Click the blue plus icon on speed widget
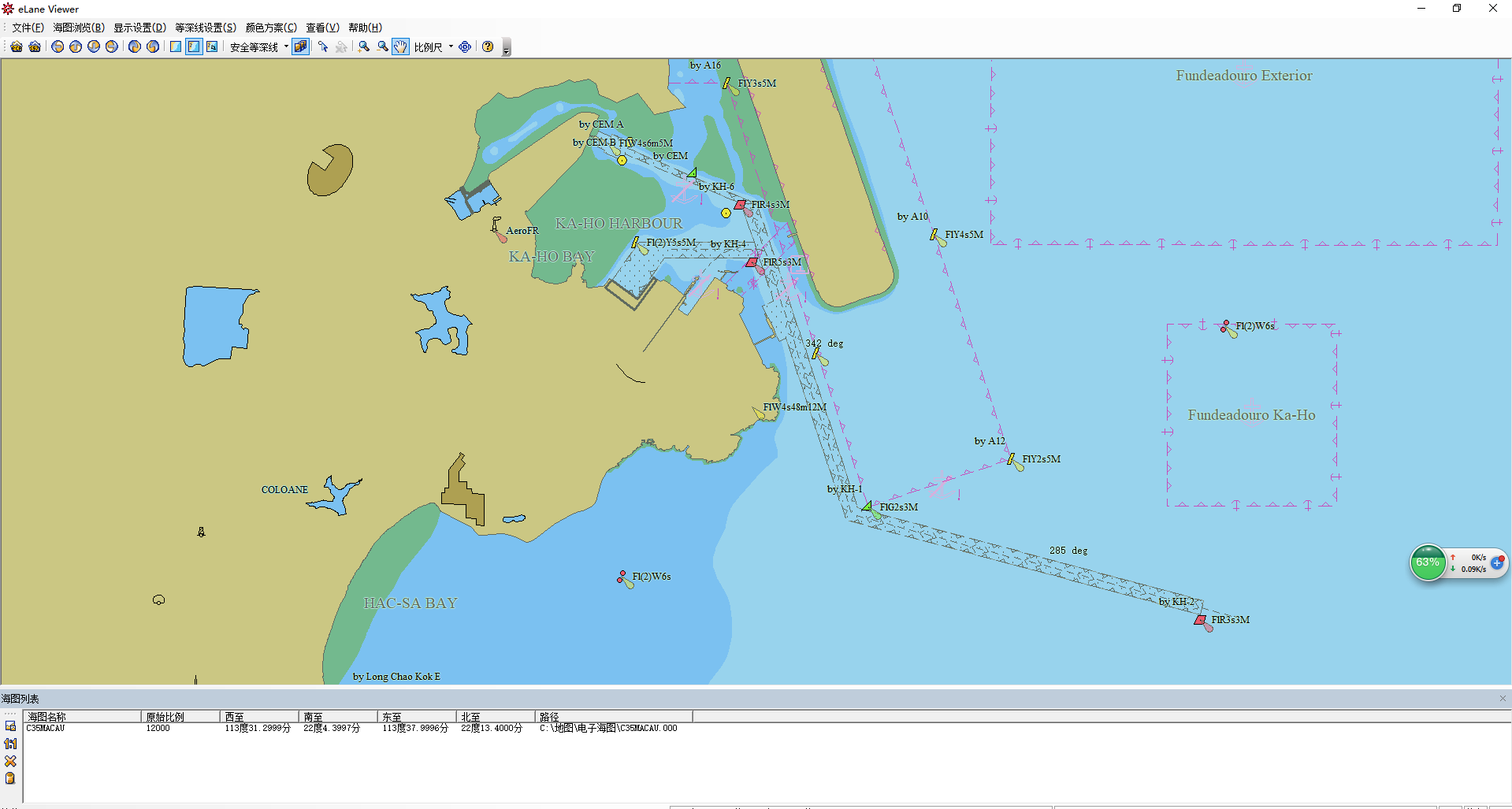Viewport: 1512px width, 809px height. tap(1497, 562)
